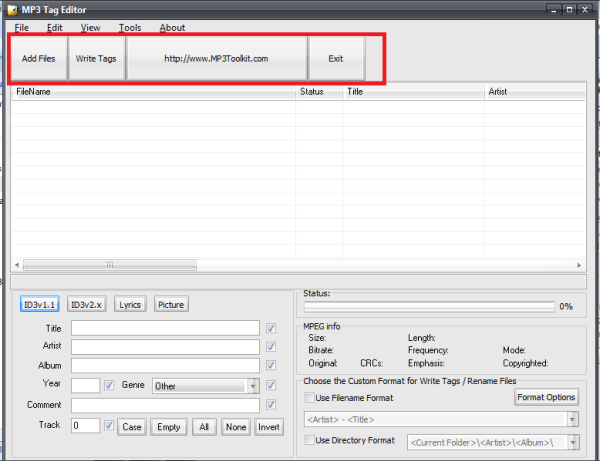Screen dimensions: 600x461
Task: Click the Status progress bar
Action: click(x=429, y=306)
